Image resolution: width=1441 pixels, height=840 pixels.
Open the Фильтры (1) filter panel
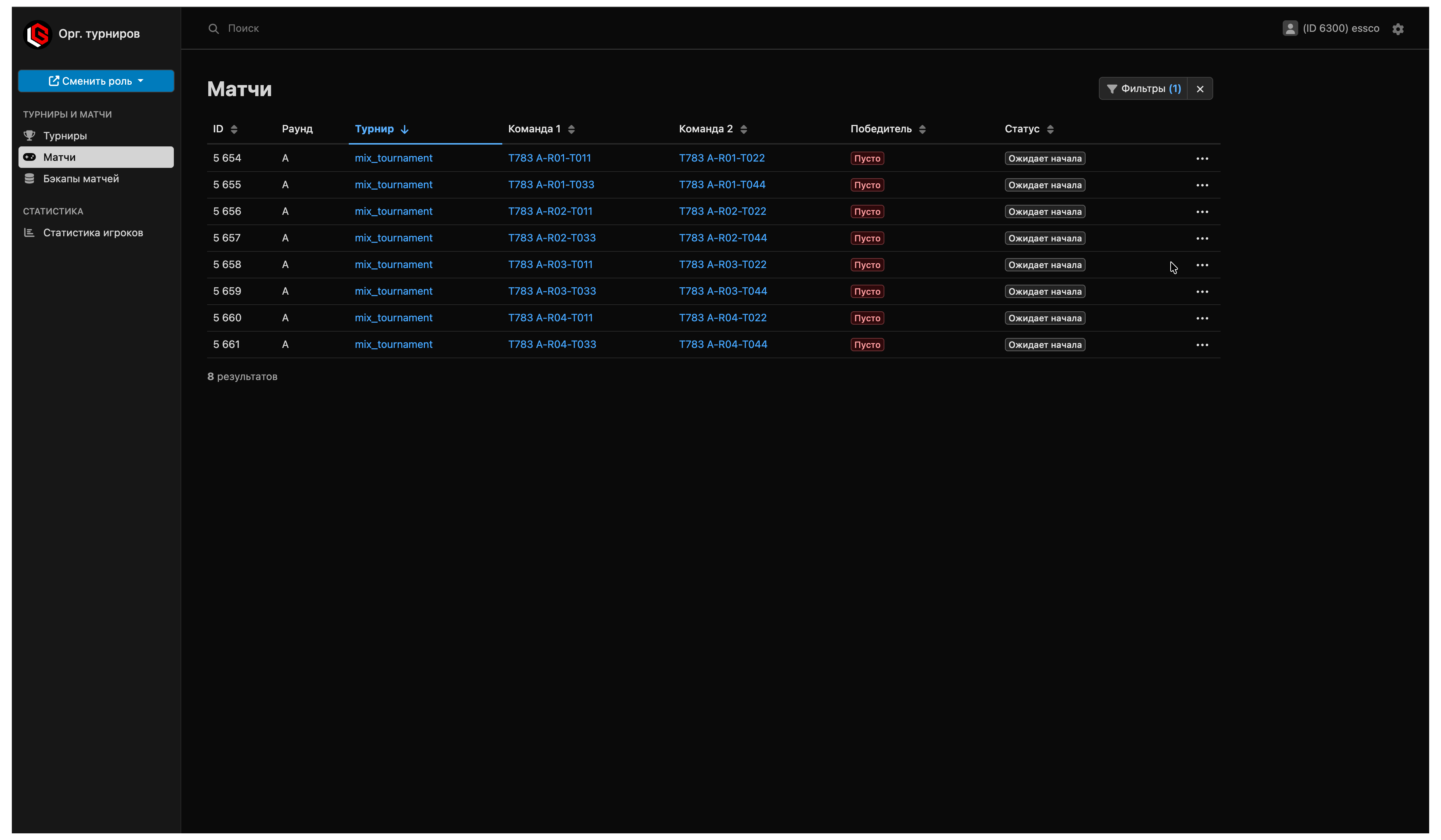point(1143,89)
